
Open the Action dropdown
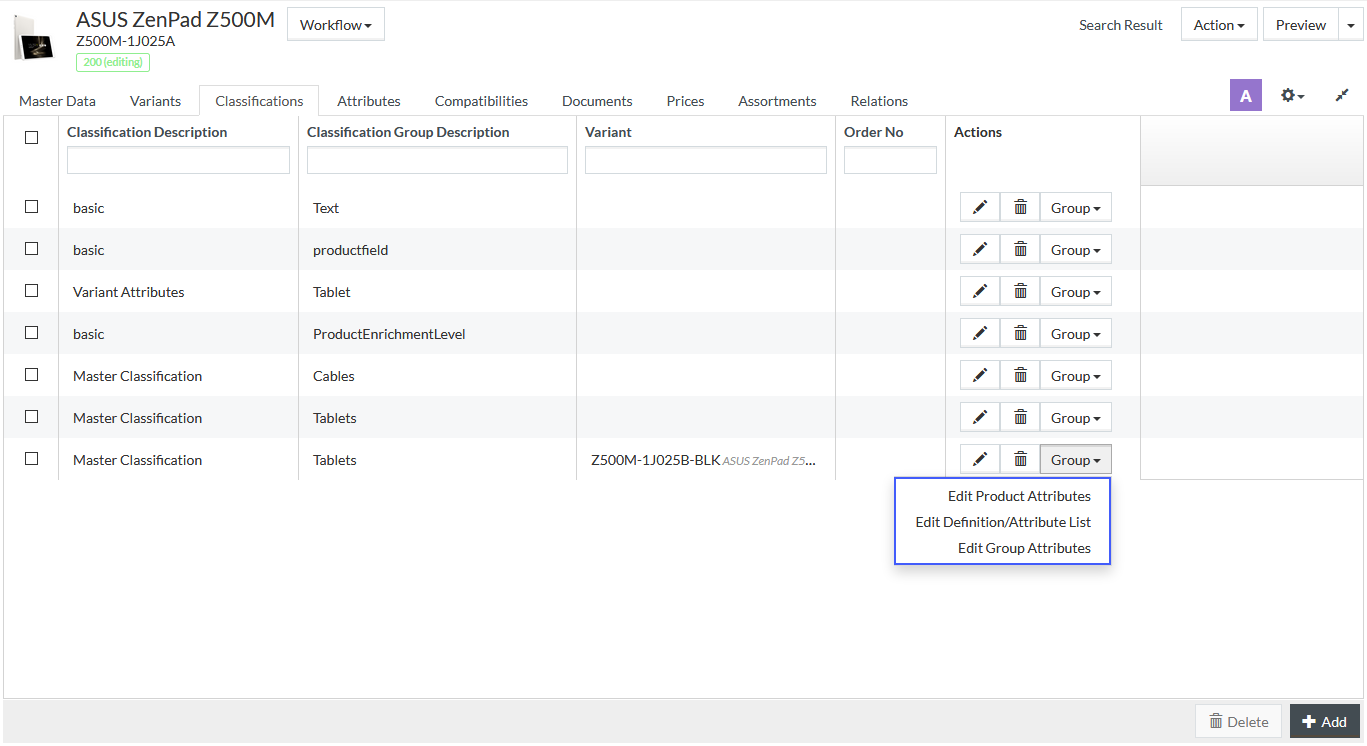pos(1219,25)
